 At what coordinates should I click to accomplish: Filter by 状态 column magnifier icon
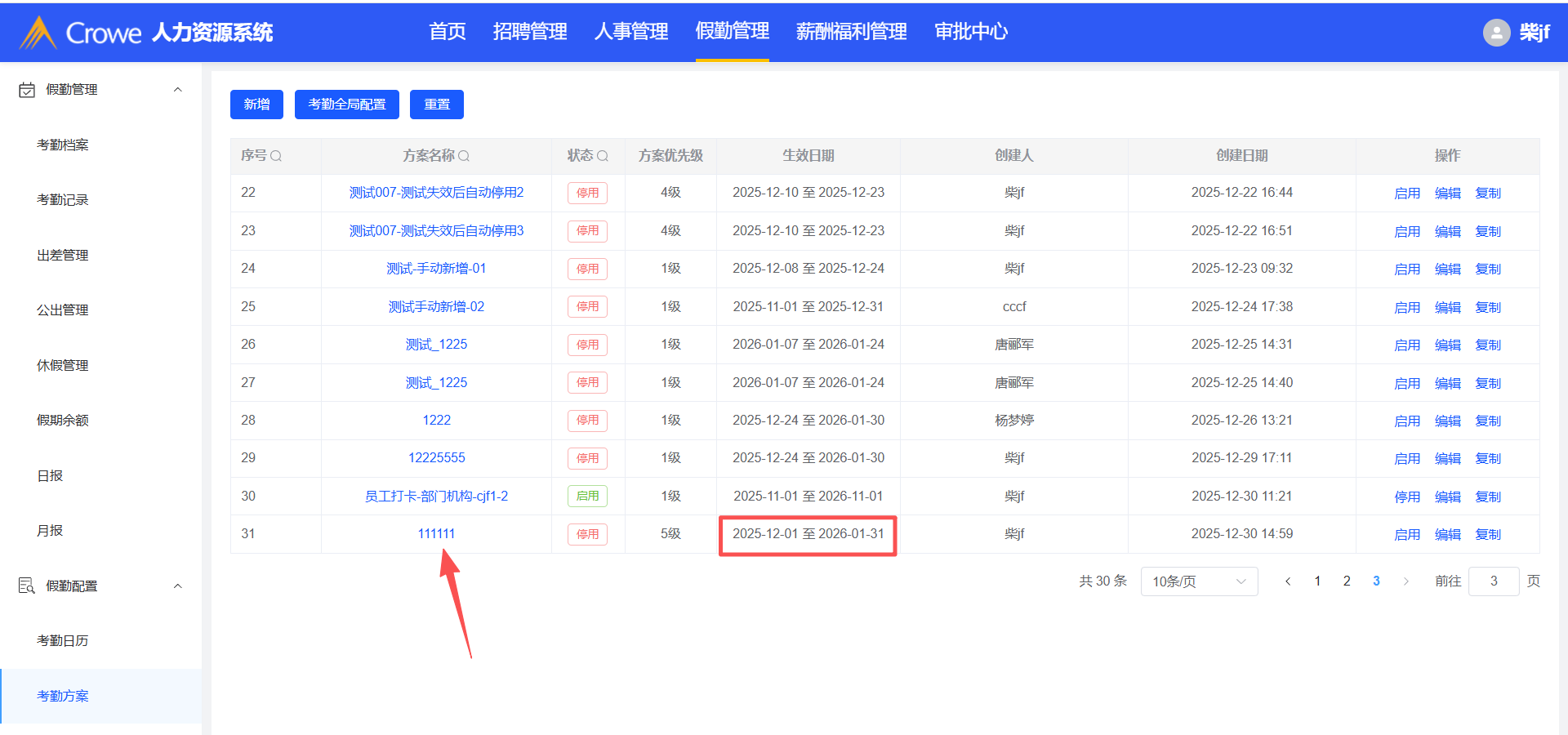pos(603,156)
